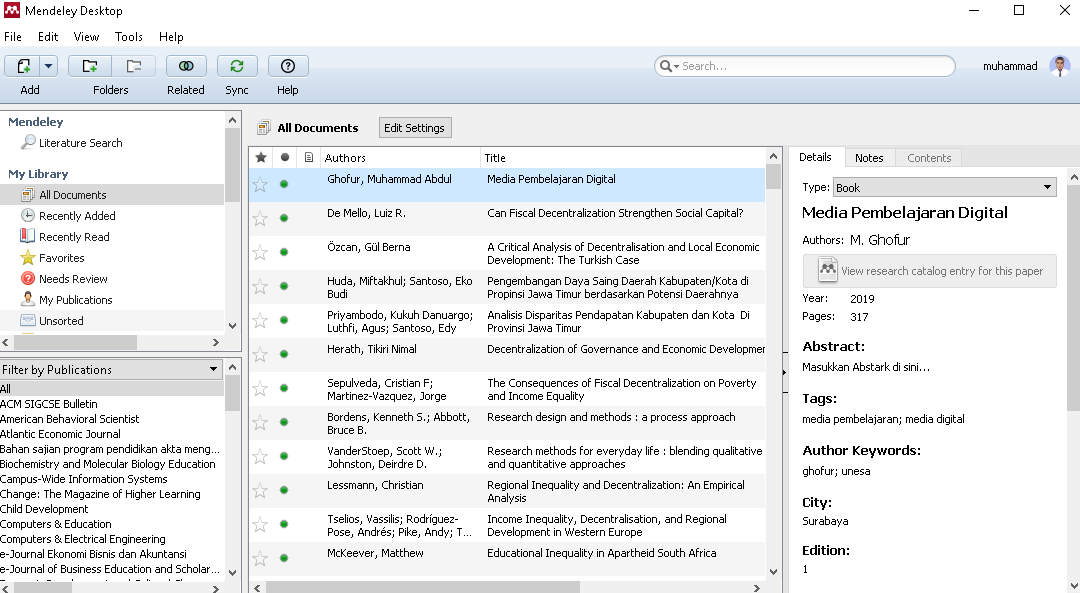Click the remove folder icon
1080x593 pixels.
tap(132, 66)
